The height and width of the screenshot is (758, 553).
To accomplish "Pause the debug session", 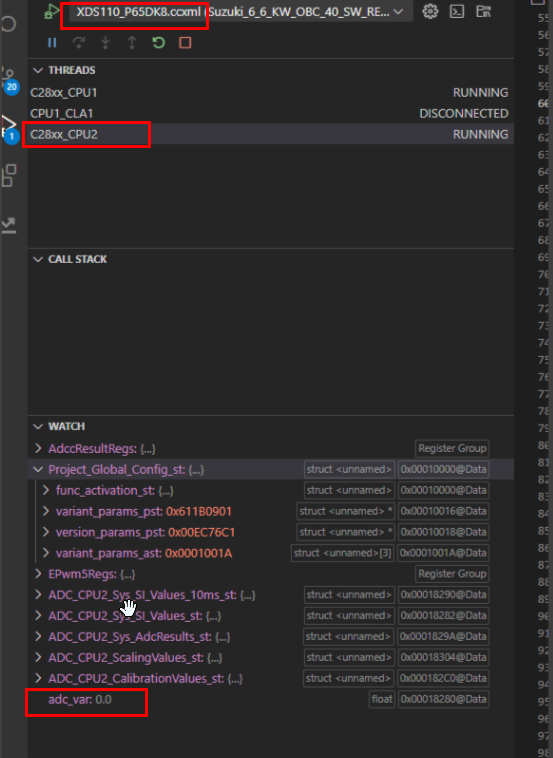I will [x=52, y=43].
